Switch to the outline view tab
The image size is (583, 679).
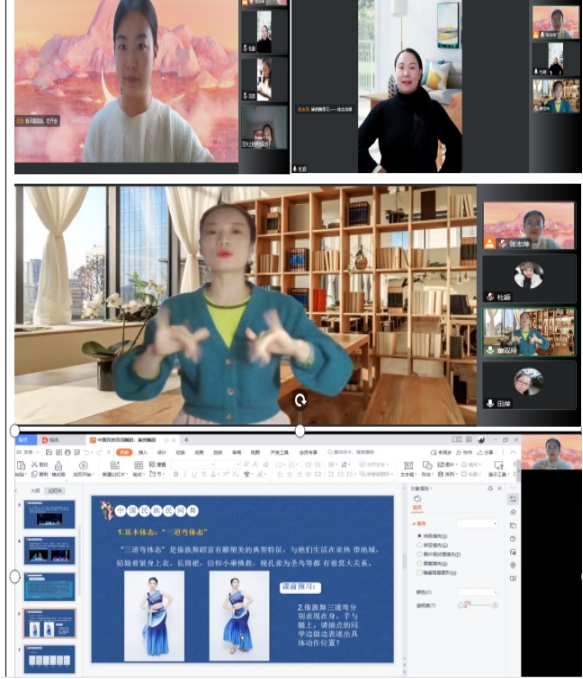(35, 491)
